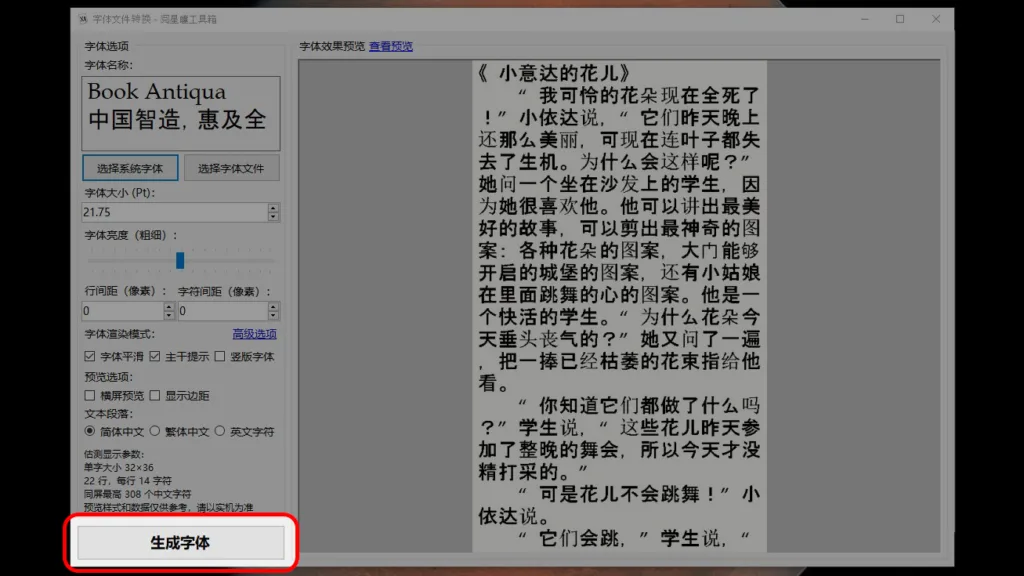This screenshot has height=576, width=1024.
Task: Click inside the font size 21.75 field
Action: pyautogui.click(x=140, y=212)
